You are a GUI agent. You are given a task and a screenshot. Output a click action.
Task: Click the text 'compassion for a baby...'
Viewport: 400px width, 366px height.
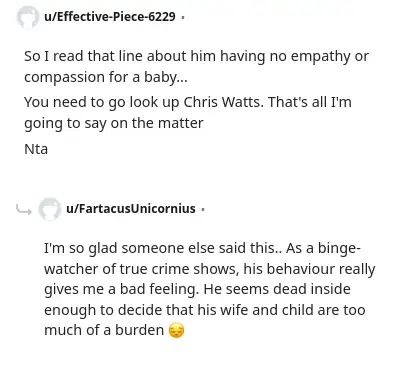(106, 77)
